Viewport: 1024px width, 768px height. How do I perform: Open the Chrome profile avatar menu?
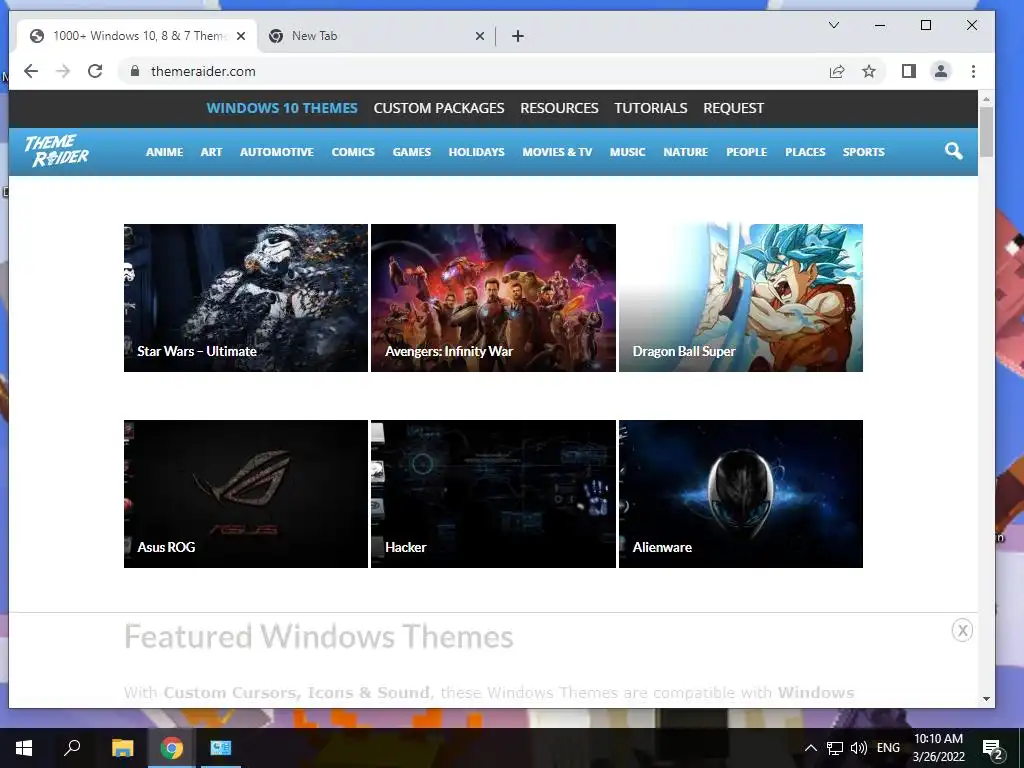941,71
